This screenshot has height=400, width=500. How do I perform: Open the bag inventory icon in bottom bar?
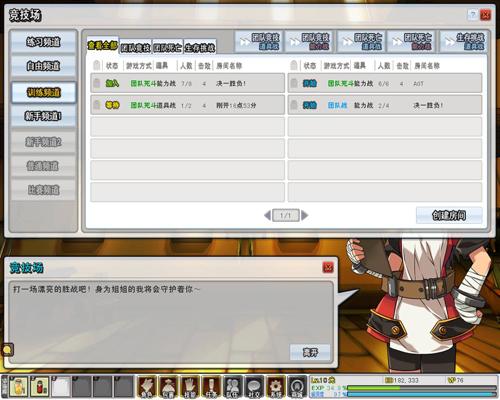[x=168, y=387]
